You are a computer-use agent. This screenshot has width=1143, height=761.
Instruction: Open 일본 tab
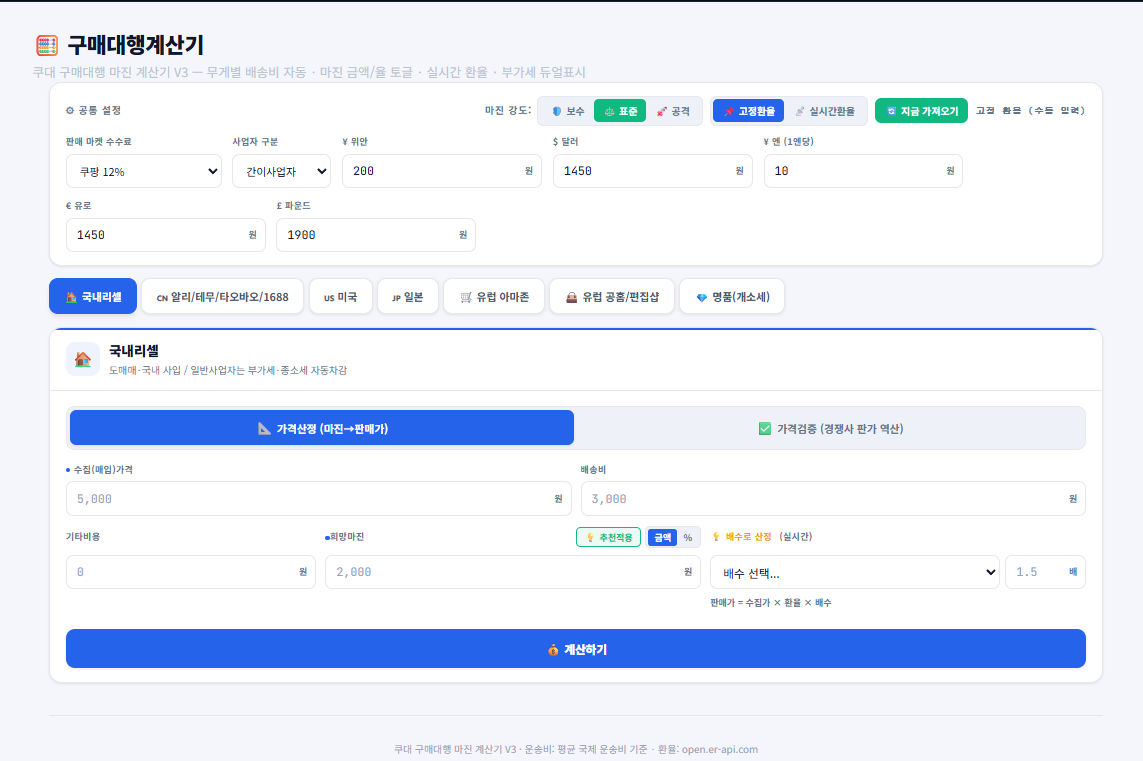[x=407, y=296]
